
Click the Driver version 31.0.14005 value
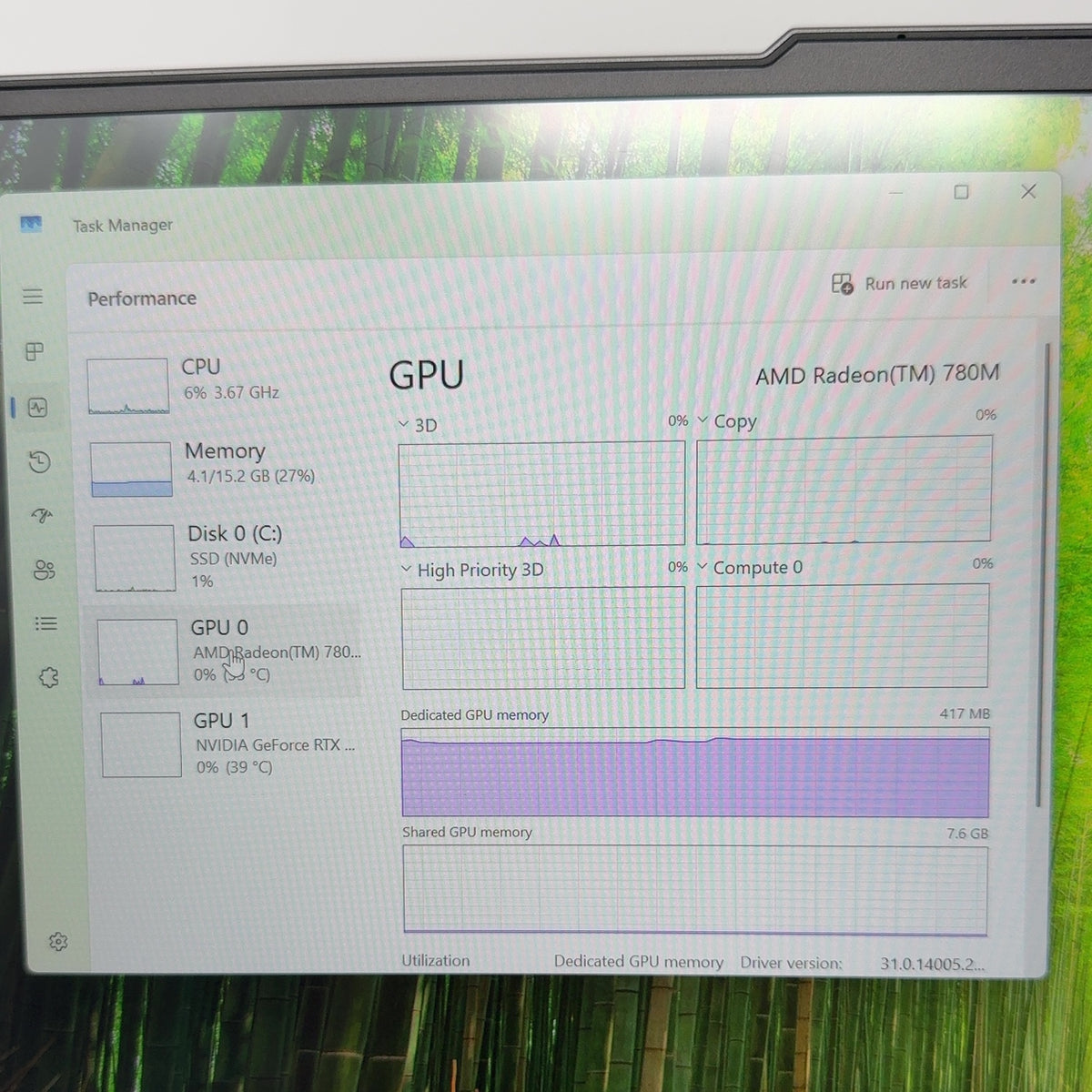(933, 964)
